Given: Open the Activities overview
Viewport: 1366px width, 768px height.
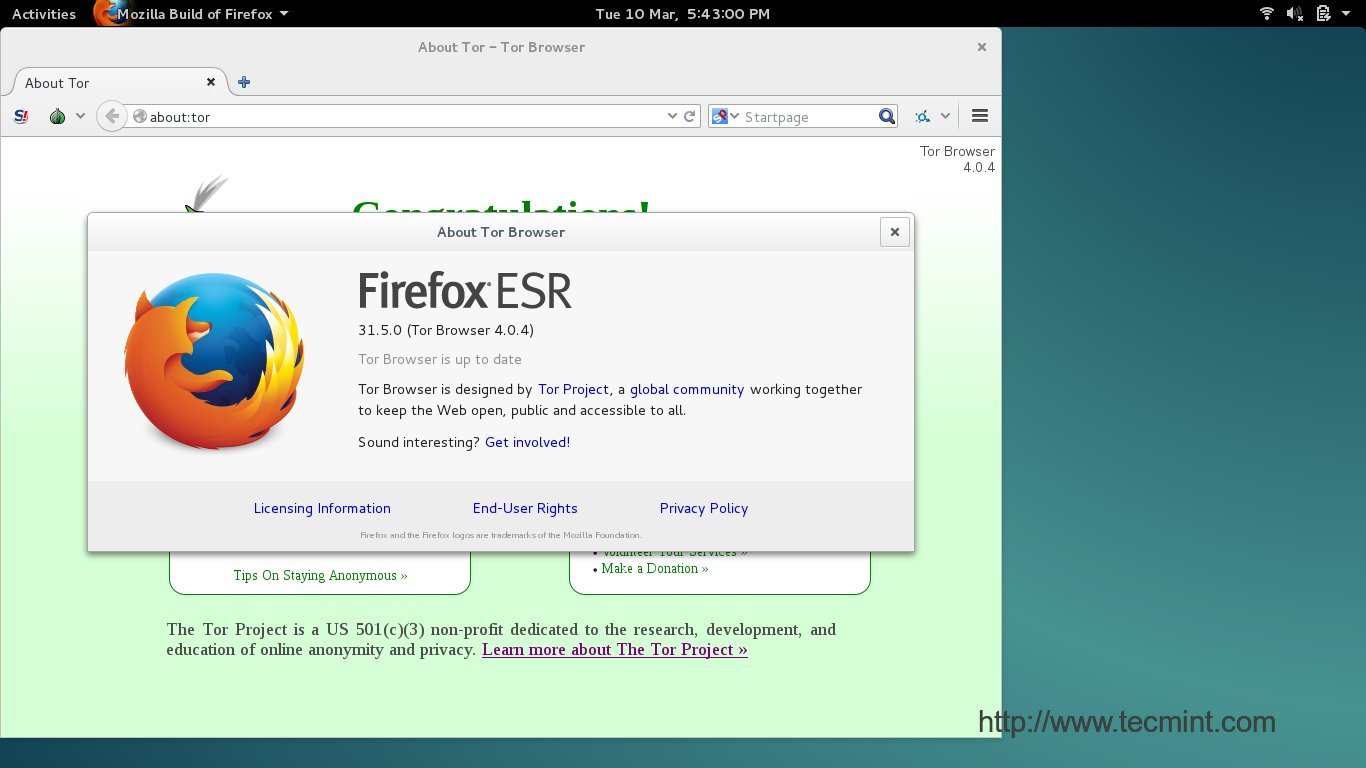Looking at the screenshot, I should point(44,14).
